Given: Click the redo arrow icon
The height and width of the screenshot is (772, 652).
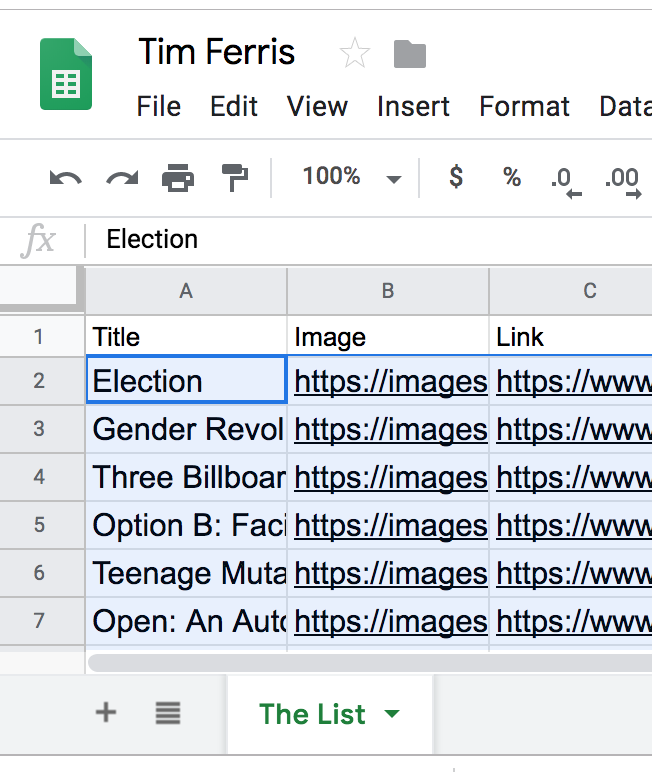Looking at the screenshot, I should click(x=122, y=179).
